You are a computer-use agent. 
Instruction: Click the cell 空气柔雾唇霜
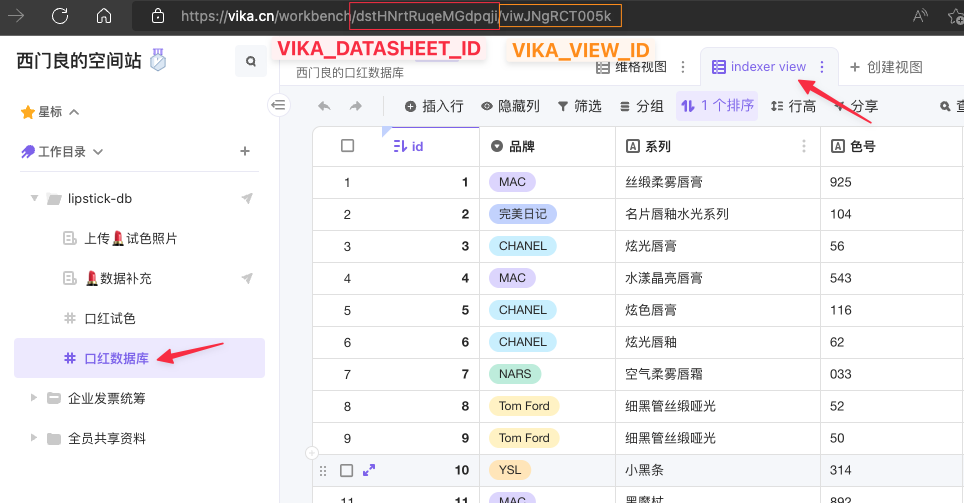point(717,374)
